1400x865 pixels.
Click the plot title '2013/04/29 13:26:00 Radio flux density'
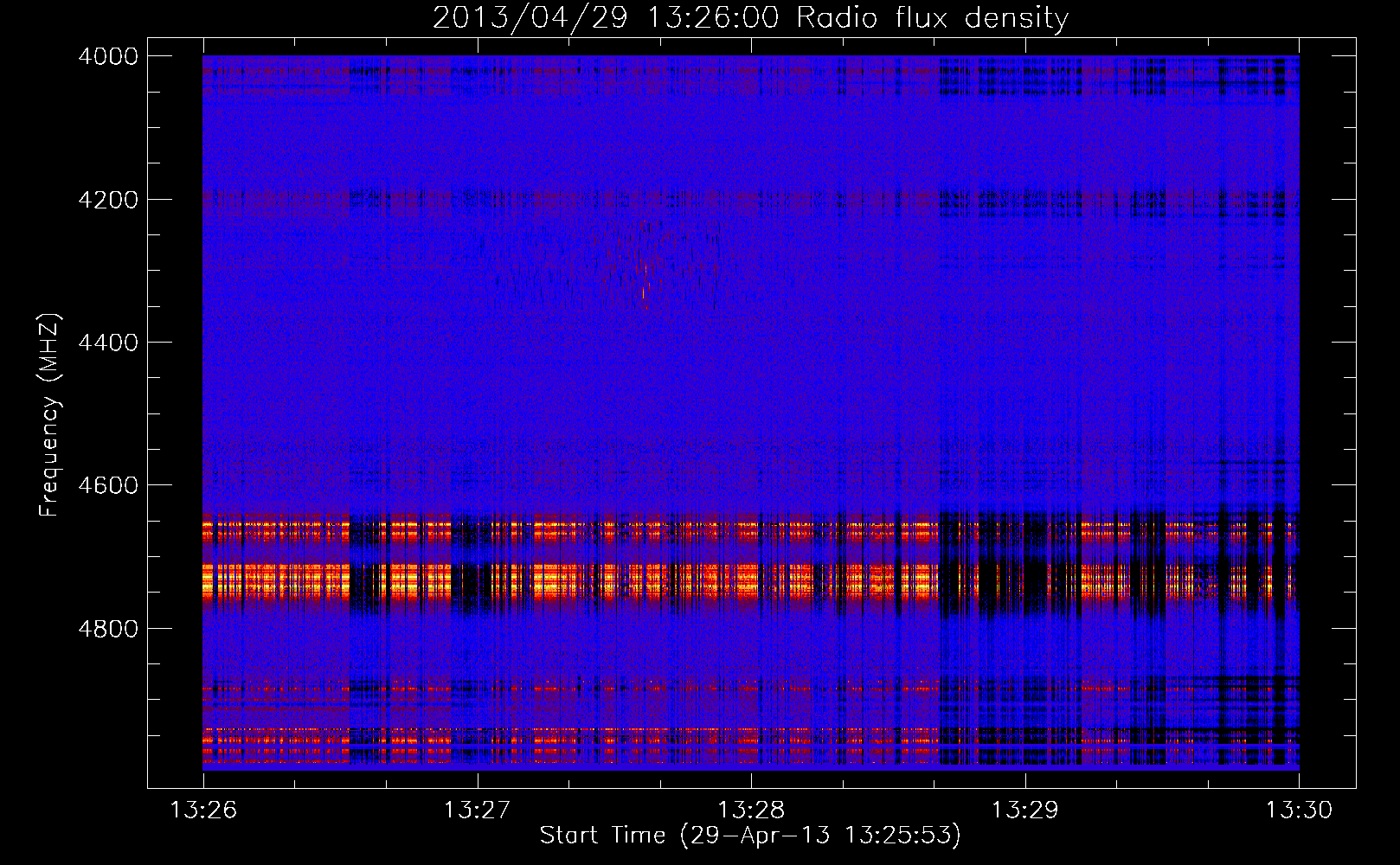[x=750, y=18]
